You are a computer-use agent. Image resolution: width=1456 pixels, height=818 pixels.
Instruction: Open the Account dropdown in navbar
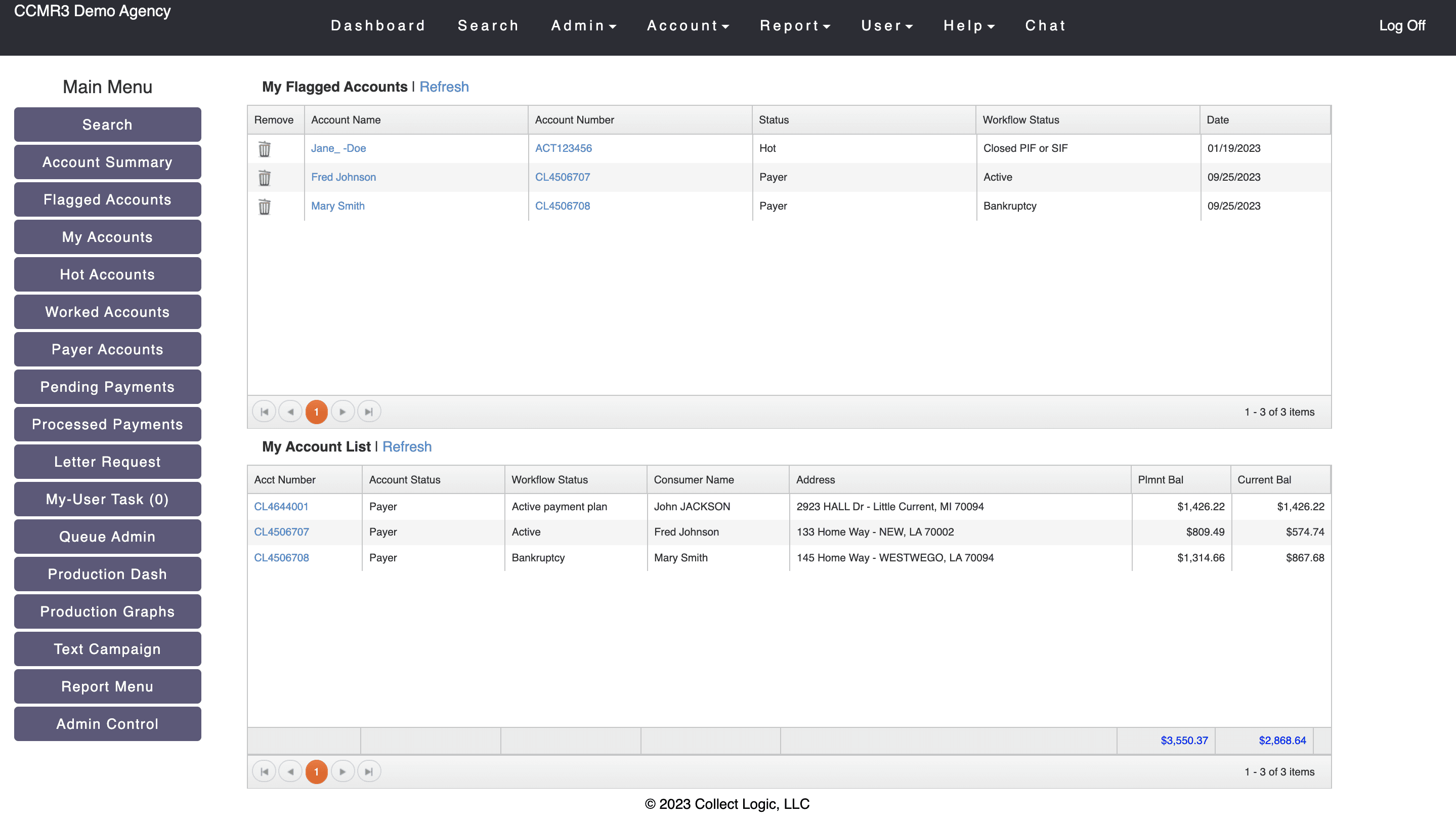[688, 26]
